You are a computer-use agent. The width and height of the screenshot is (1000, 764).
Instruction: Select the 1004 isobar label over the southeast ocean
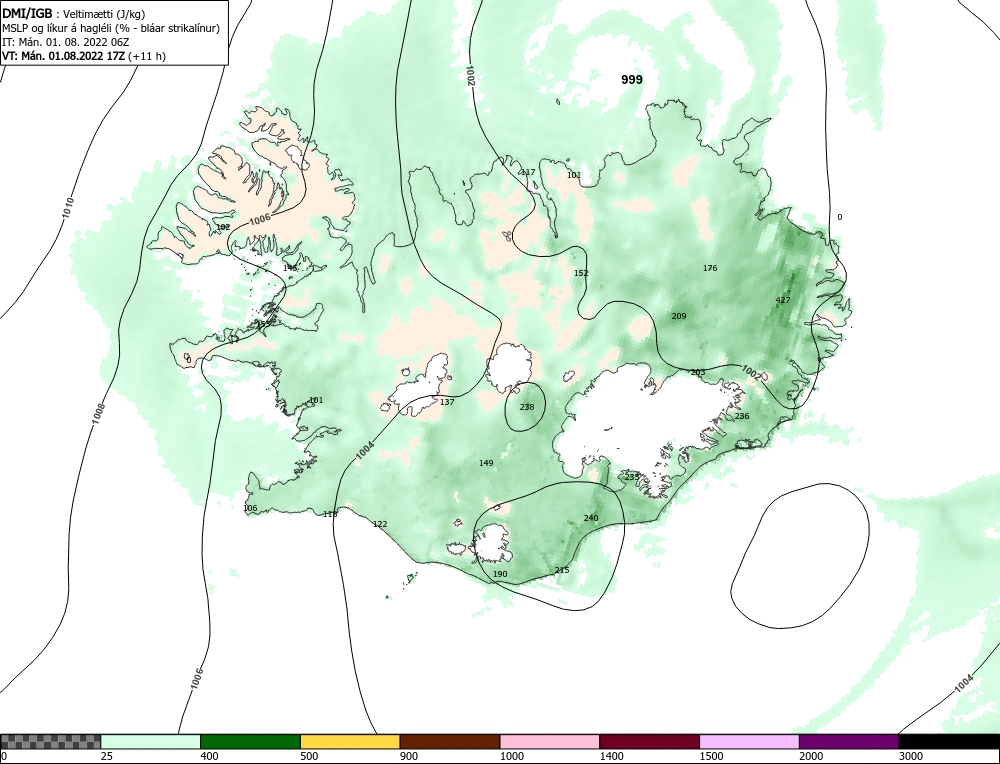(964, 683)
